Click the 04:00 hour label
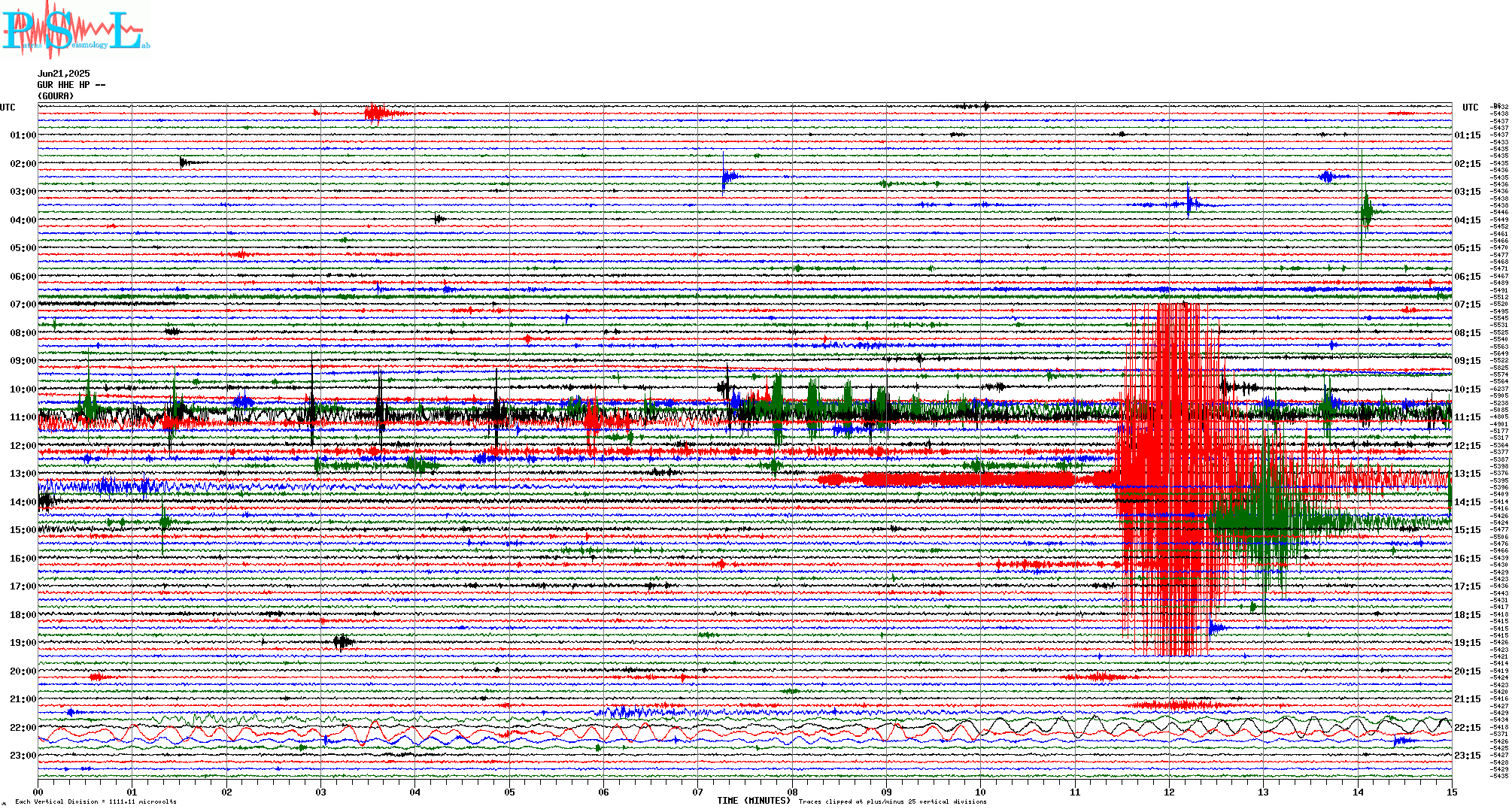 23,220
